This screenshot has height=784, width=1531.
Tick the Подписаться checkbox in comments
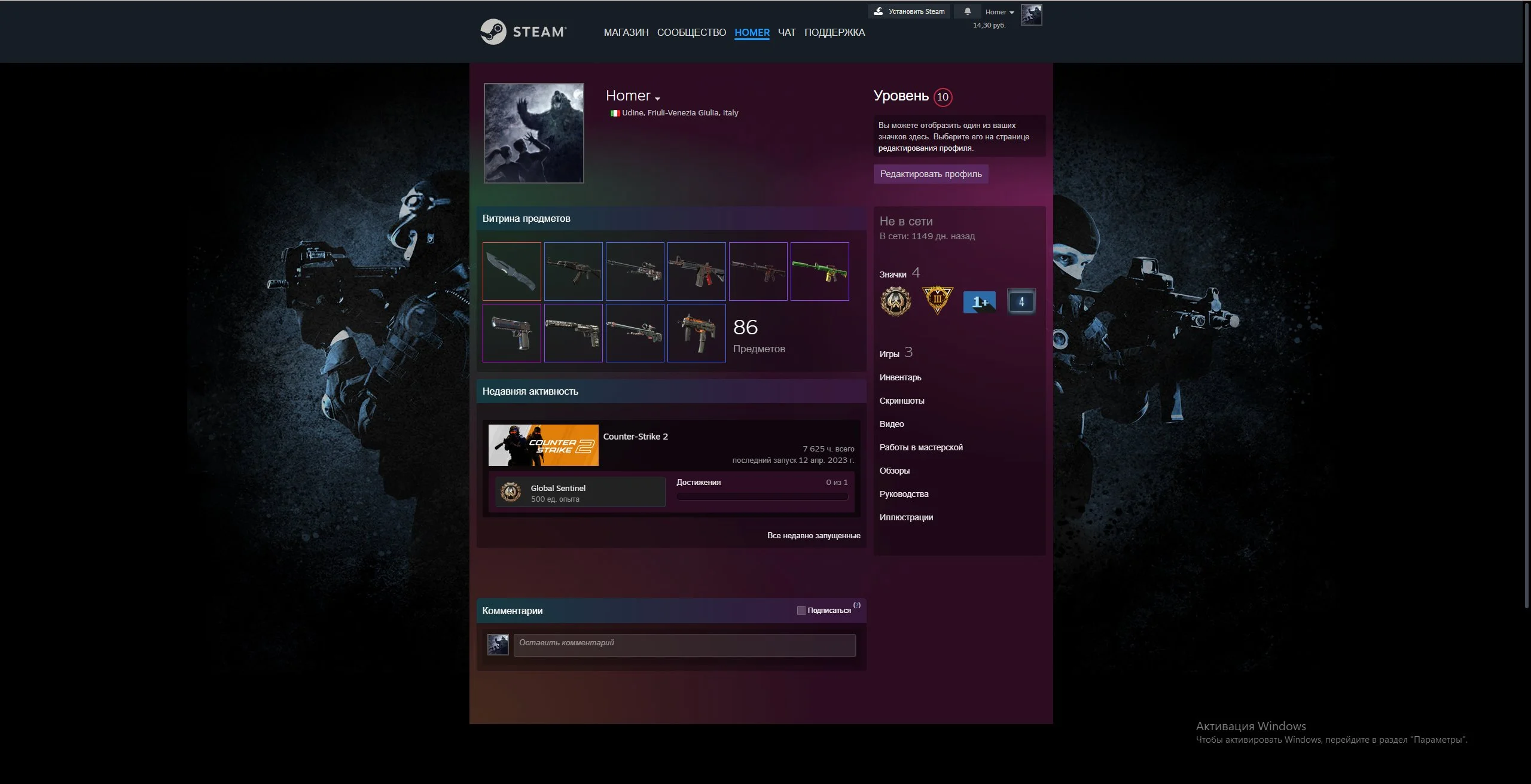tap(801, 611)
